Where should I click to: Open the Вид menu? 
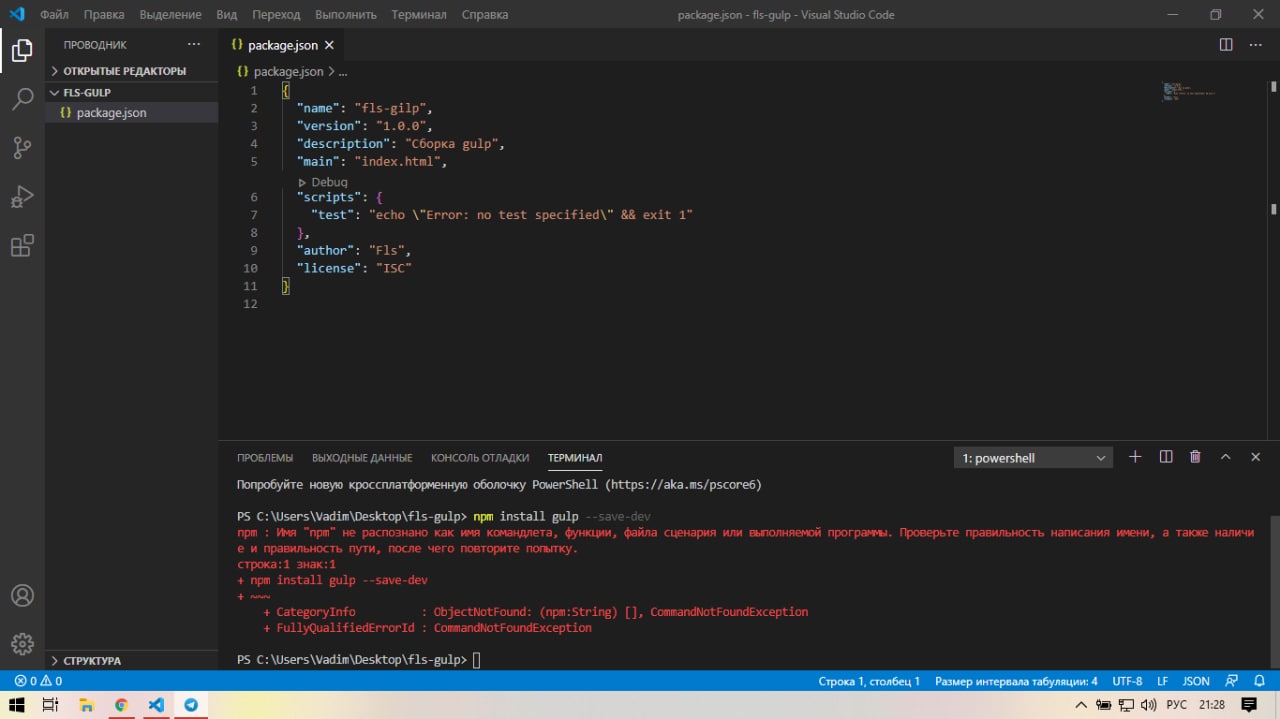pos(227,15)
